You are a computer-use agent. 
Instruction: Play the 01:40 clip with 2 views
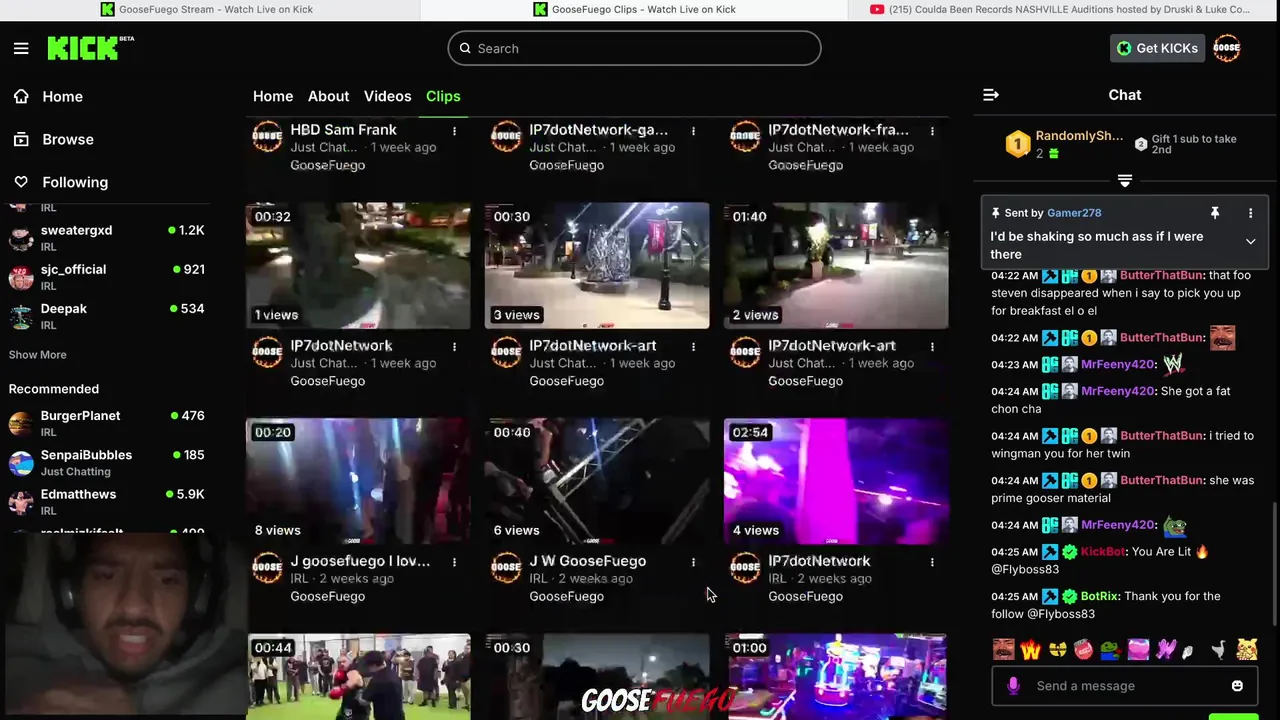[836, 266]
